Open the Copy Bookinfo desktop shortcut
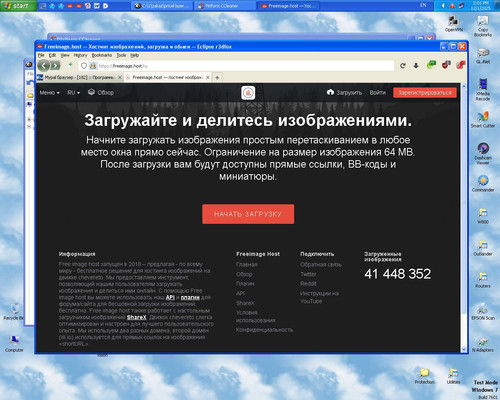This screenshot has height=400, width=500. pos(483,26)
